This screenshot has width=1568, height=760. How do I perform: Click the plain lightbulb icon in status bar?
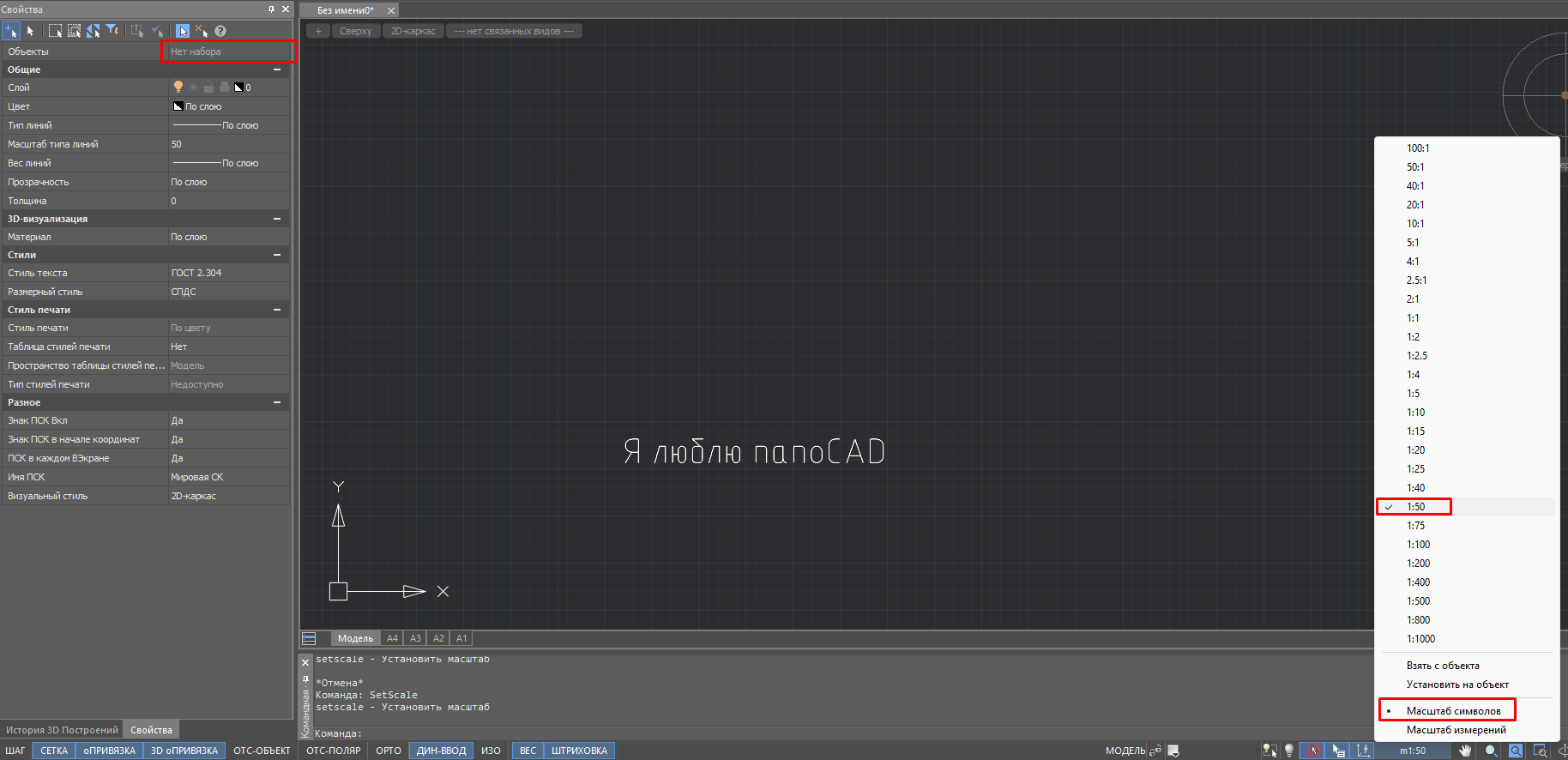1288,751
